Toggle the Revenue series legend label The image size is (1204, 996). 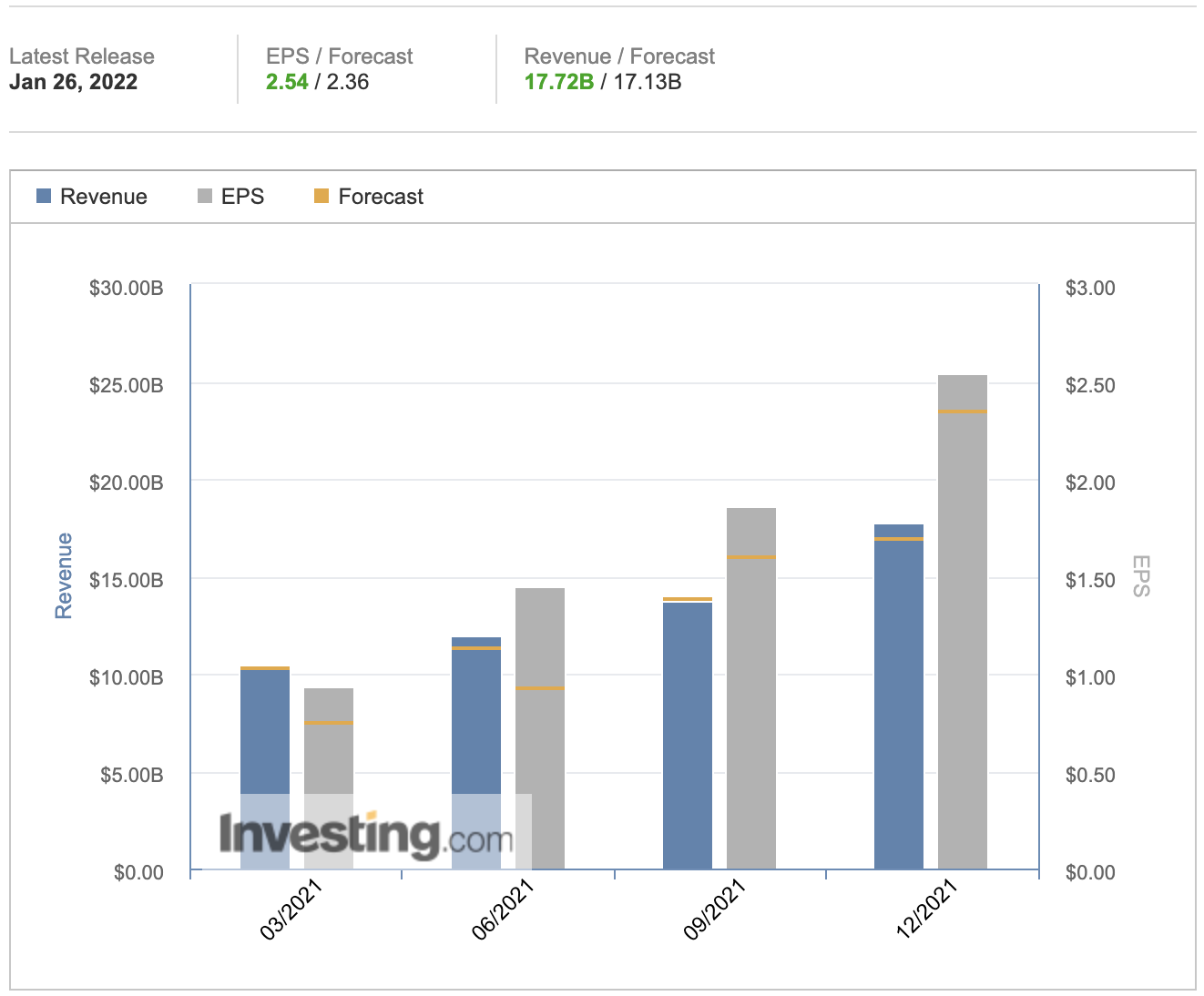(x=103, y=197)
